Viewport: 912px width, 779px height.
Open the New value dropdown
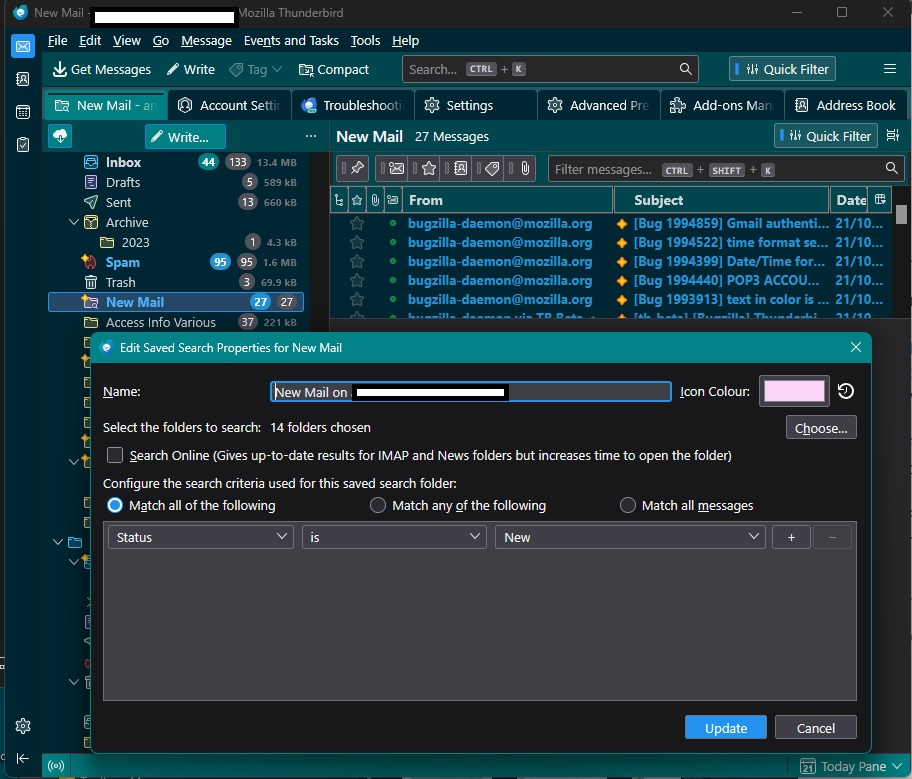coord(630,537)
